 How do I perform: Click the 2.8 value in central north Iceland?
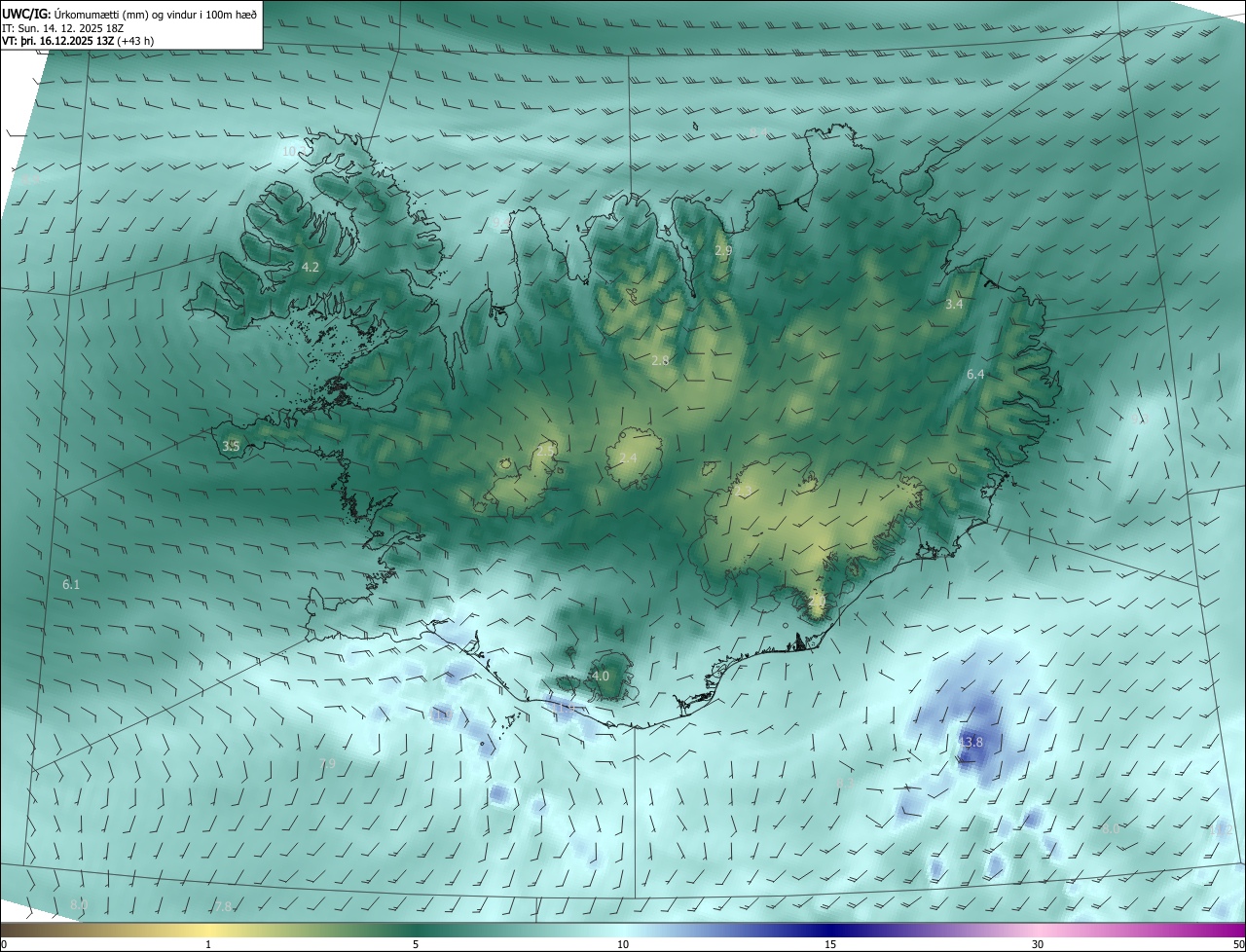click(x=660, y=361)
